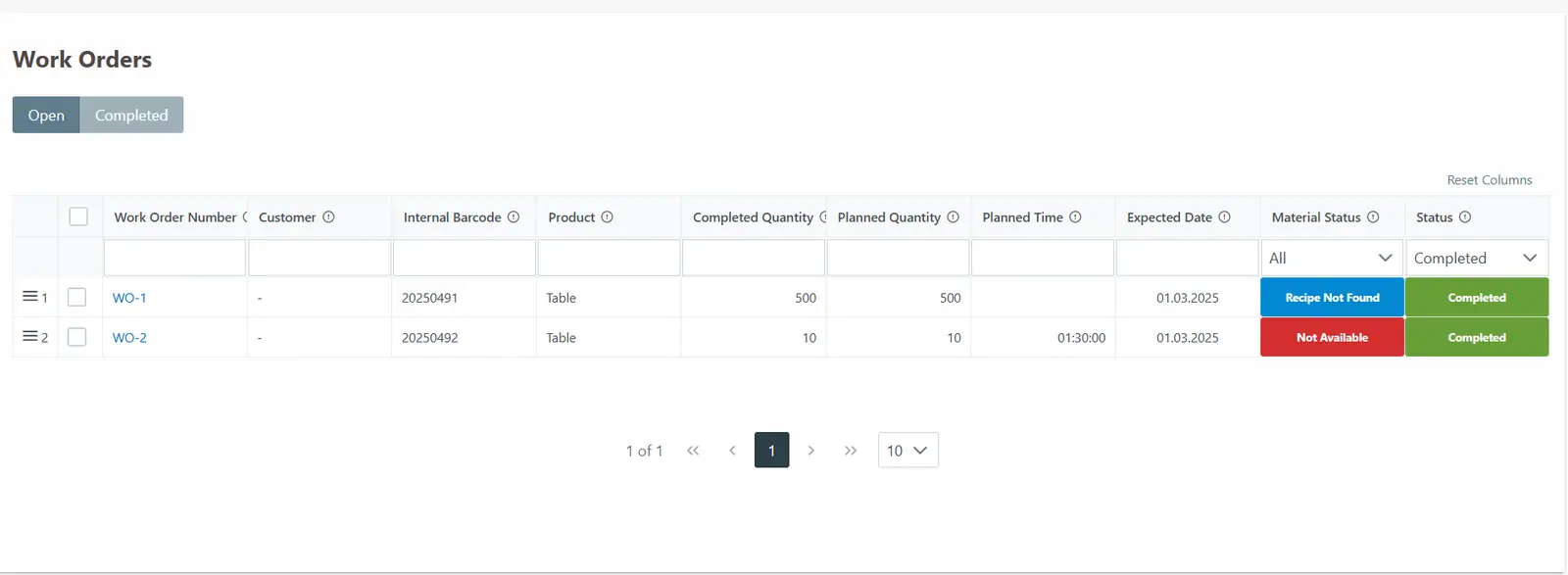Select checkbox for WO-1 row
The height and width of the screenshot is (575, 1568).
77,297
